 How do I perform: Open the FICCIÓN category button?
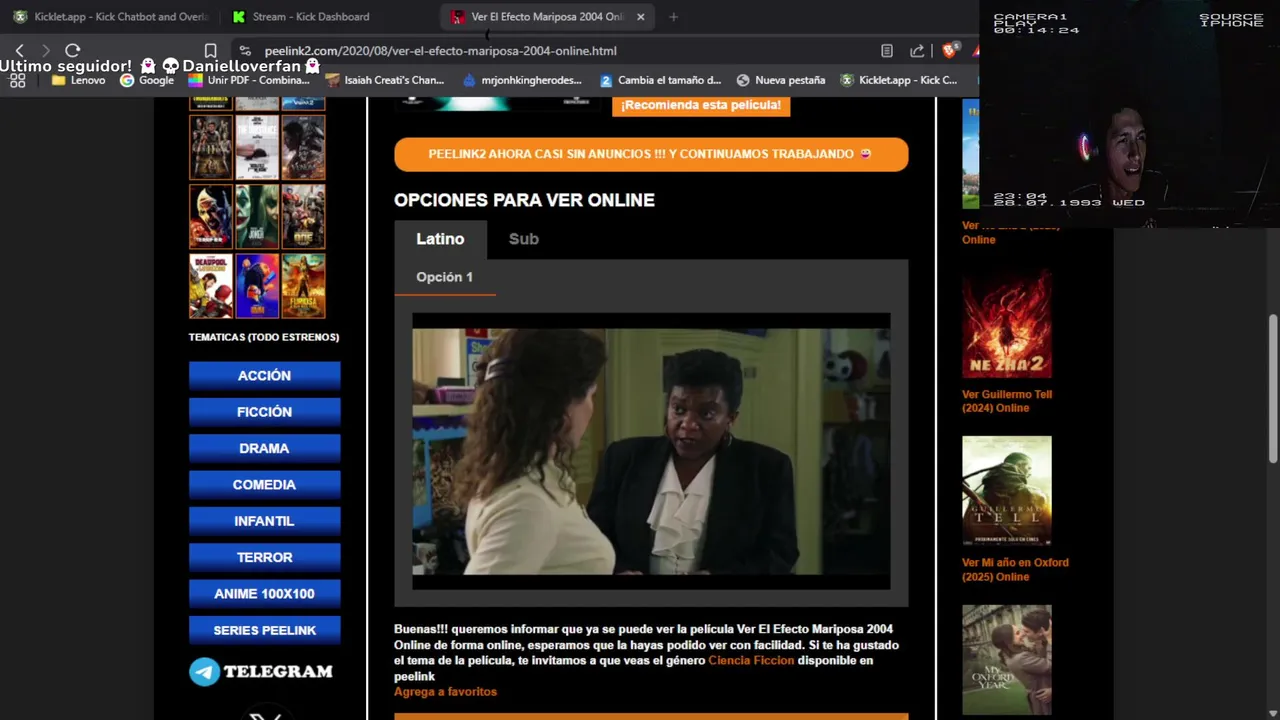tap(264, 412)
